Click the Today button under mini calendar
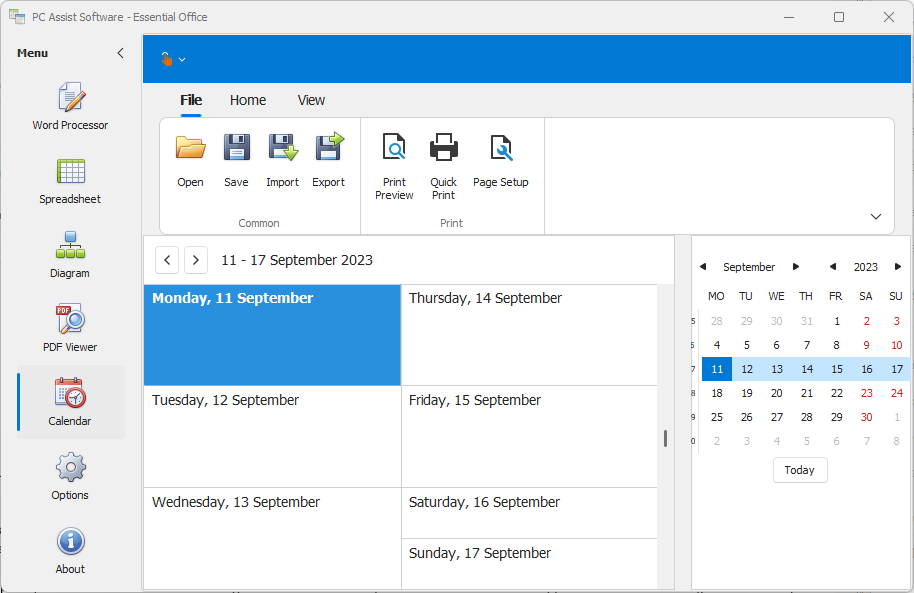This screenshot has width=914, height=593. pos(799,470)
